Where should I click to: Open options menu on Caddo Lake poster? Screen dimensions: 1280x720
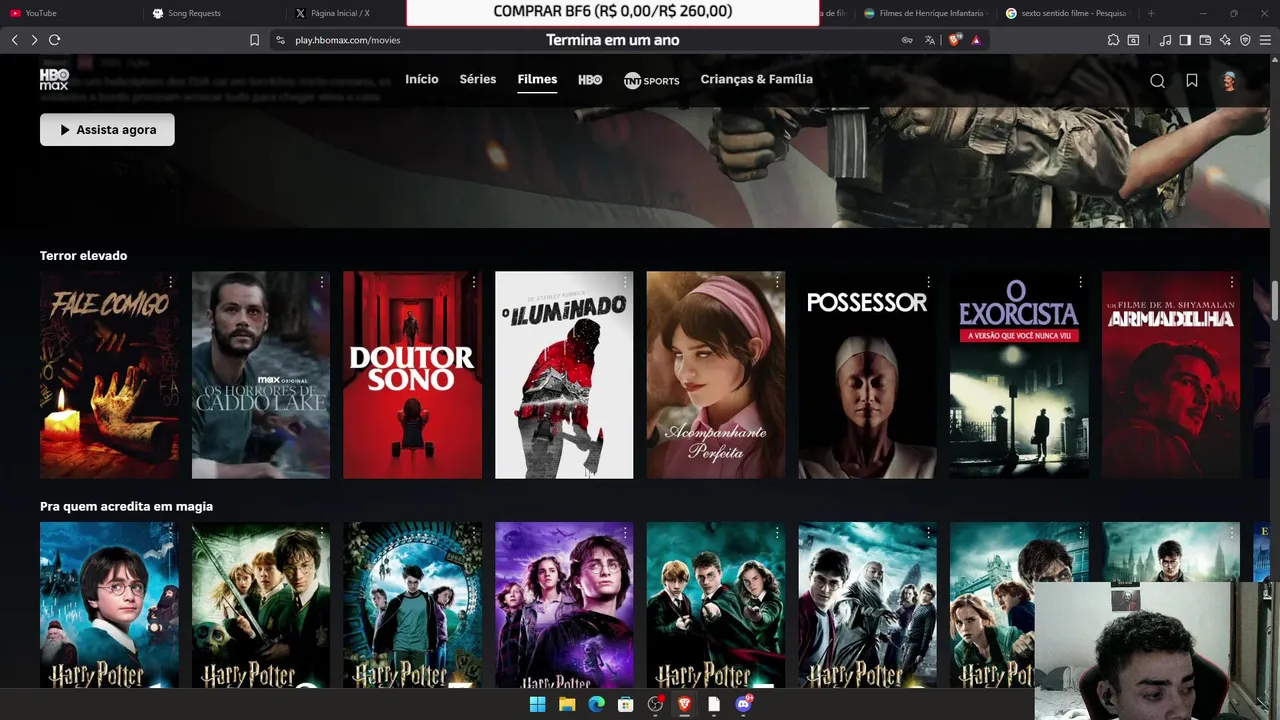[x=322, y=282]
